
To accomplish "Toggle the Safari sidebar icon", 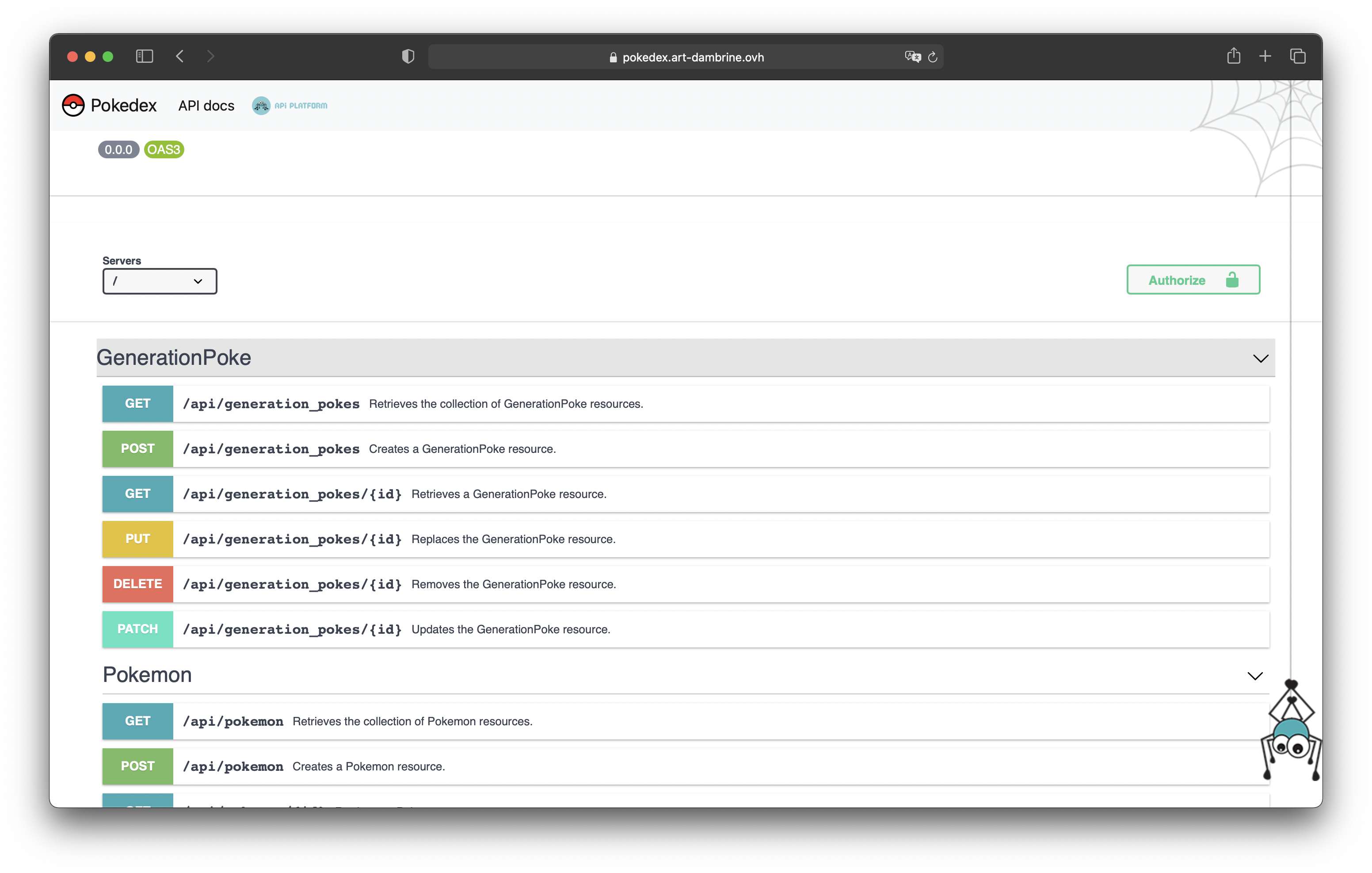I will 144,57.
